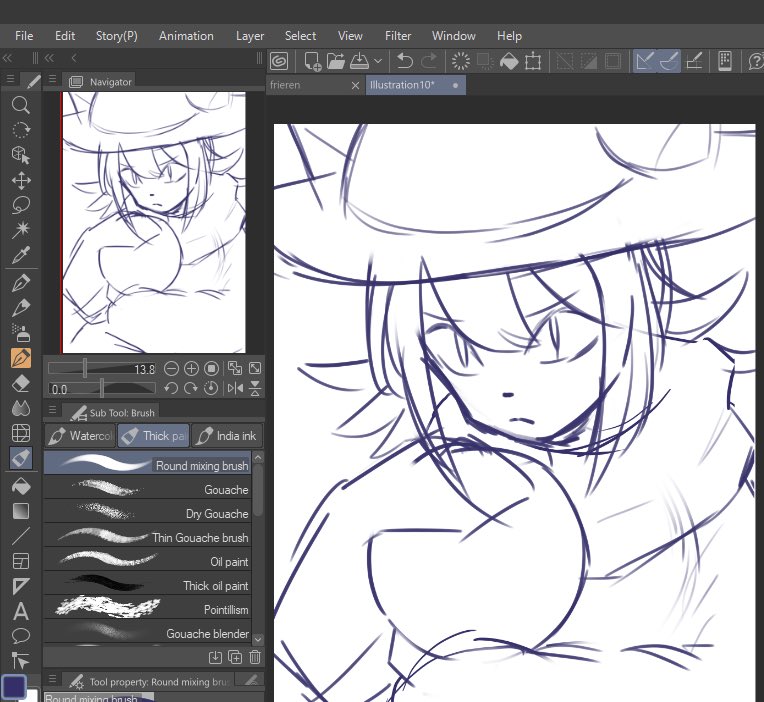Close the frieren document tab
The width and height of the screenshot is (764, 702).
(355, 86)
